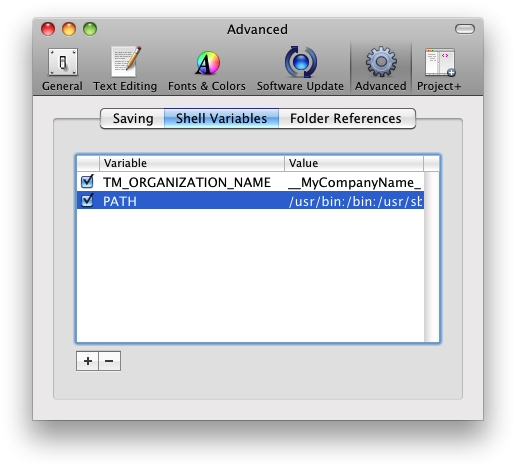This screenshot has height=468, width=516.
Task: Zoom the Advanced window with green button
Action: click(x=90, y=29)
